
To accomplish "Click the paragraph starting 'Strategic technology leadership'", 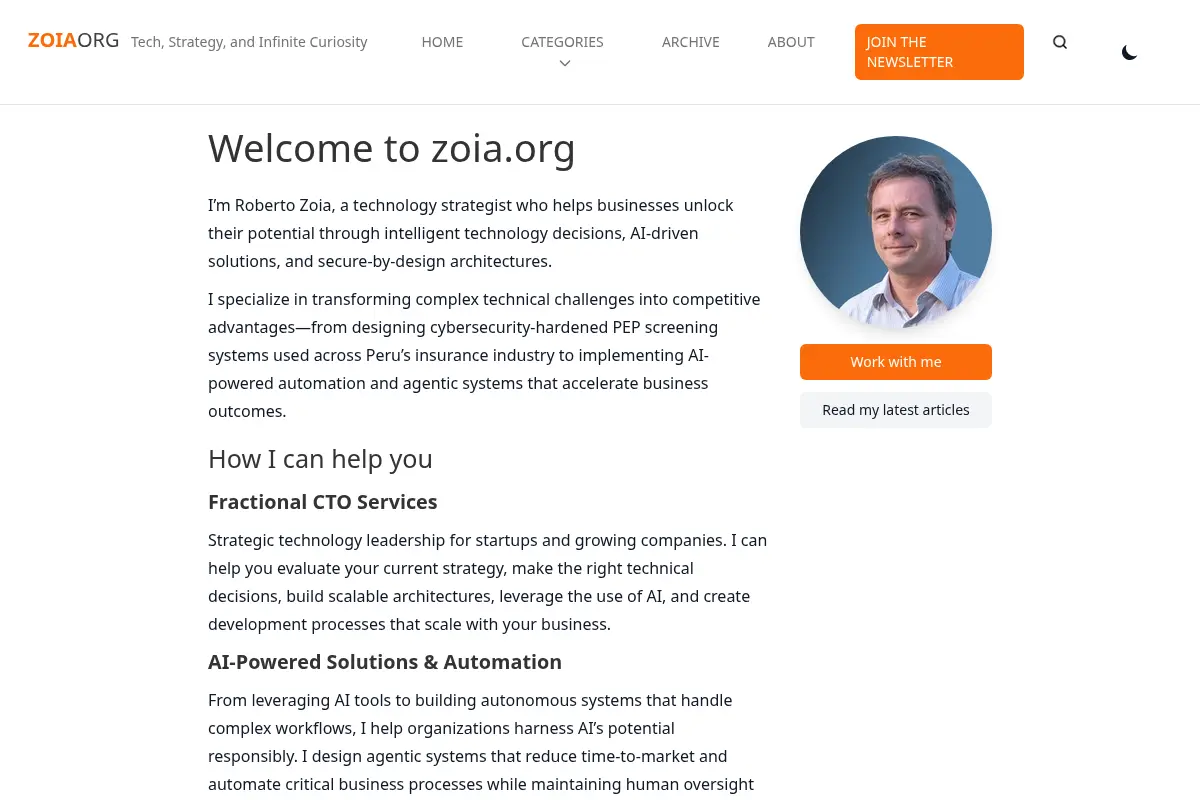I will tap(487, 582).
